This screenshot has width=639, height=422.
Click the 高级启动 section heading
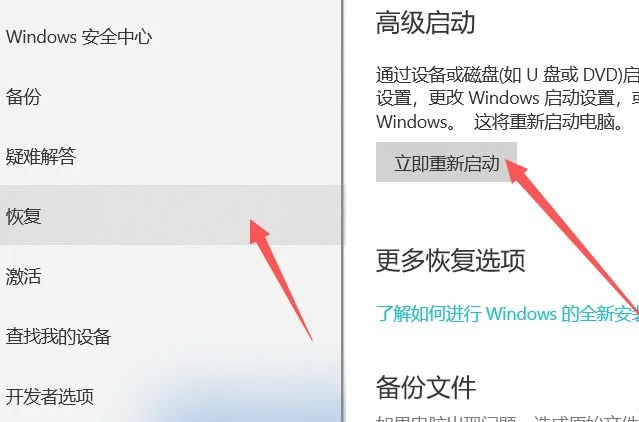coord(425,23)
